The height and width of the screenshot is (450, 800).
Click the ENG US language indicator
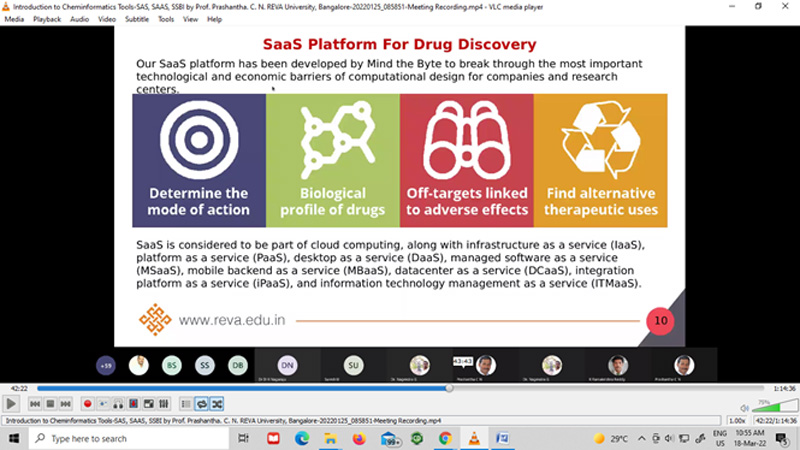pyautogui.click(x=720, y=439)
